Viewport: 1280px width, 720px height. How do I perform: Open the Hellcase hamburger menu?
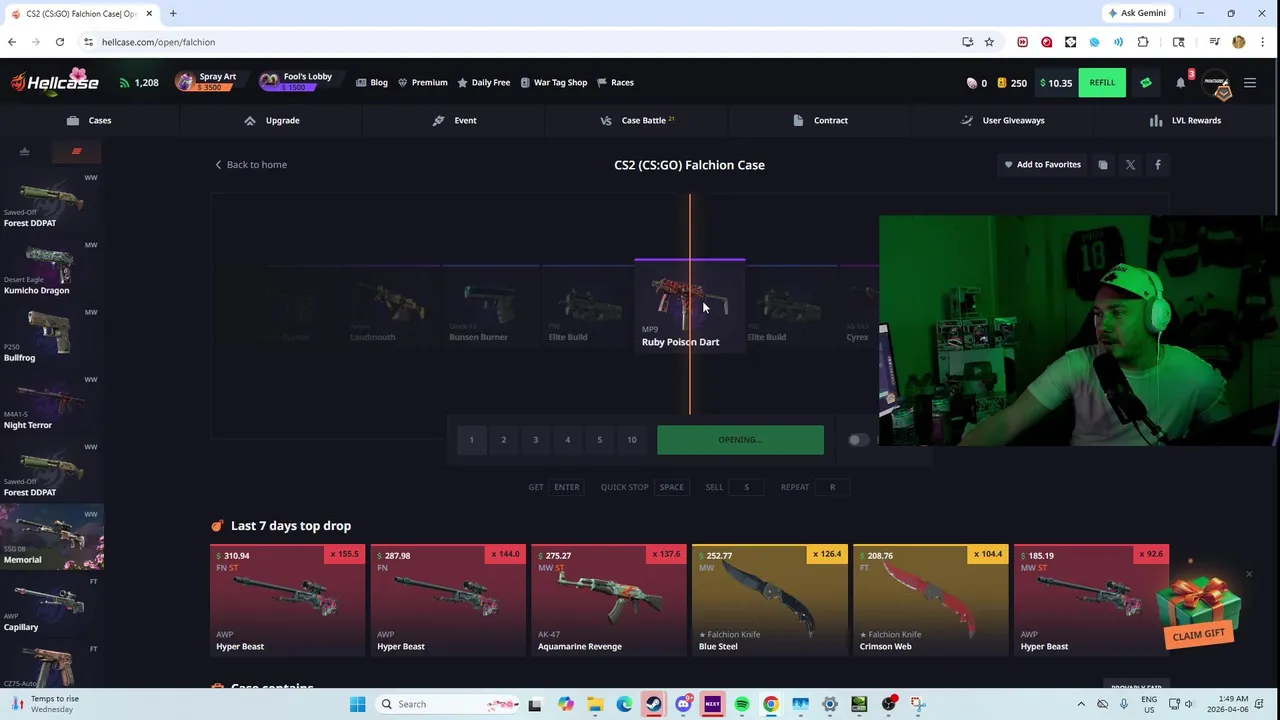pos(1250,83)
